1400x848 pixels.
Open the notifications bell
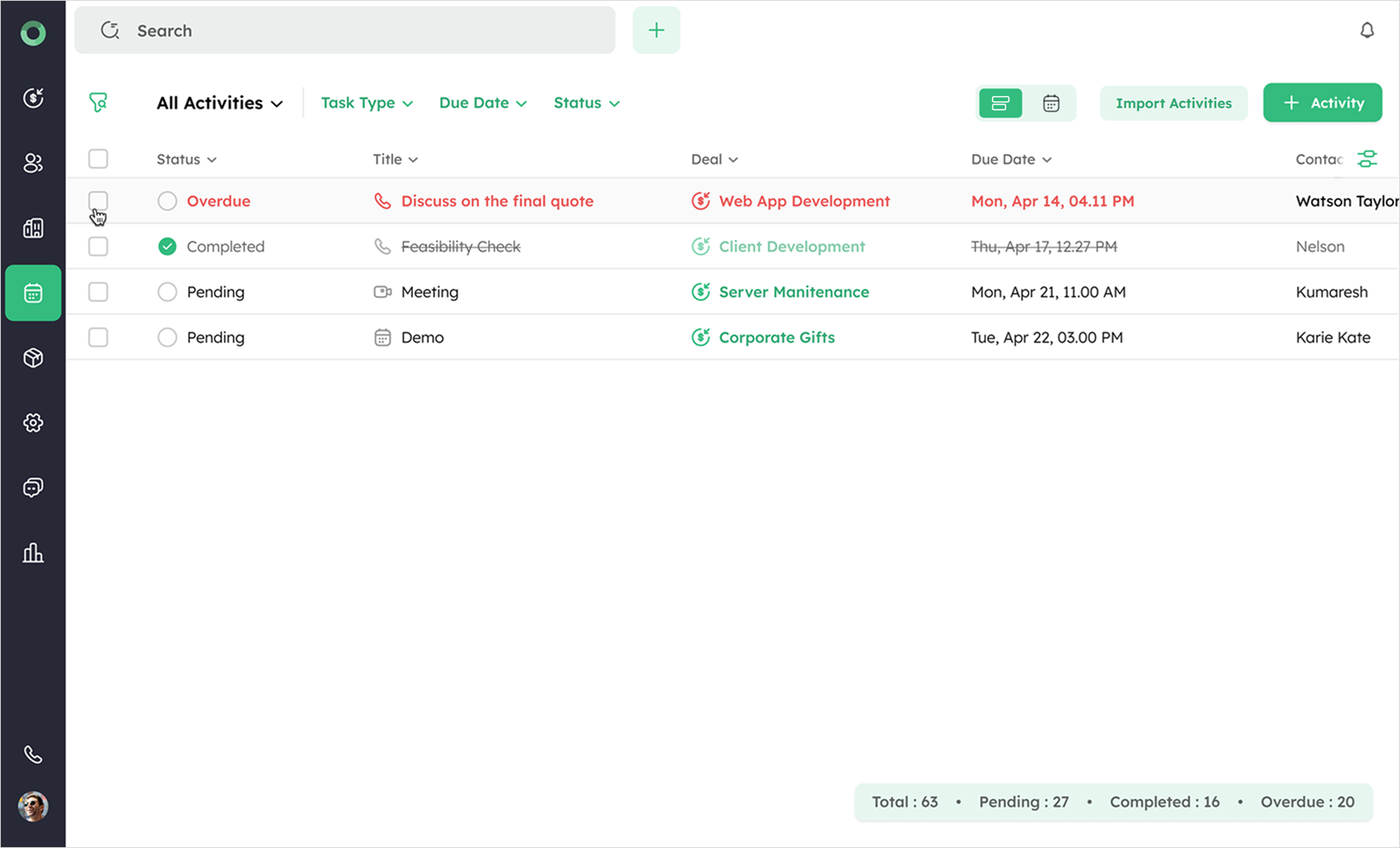pyautogui.click(x=1367, y=31)
